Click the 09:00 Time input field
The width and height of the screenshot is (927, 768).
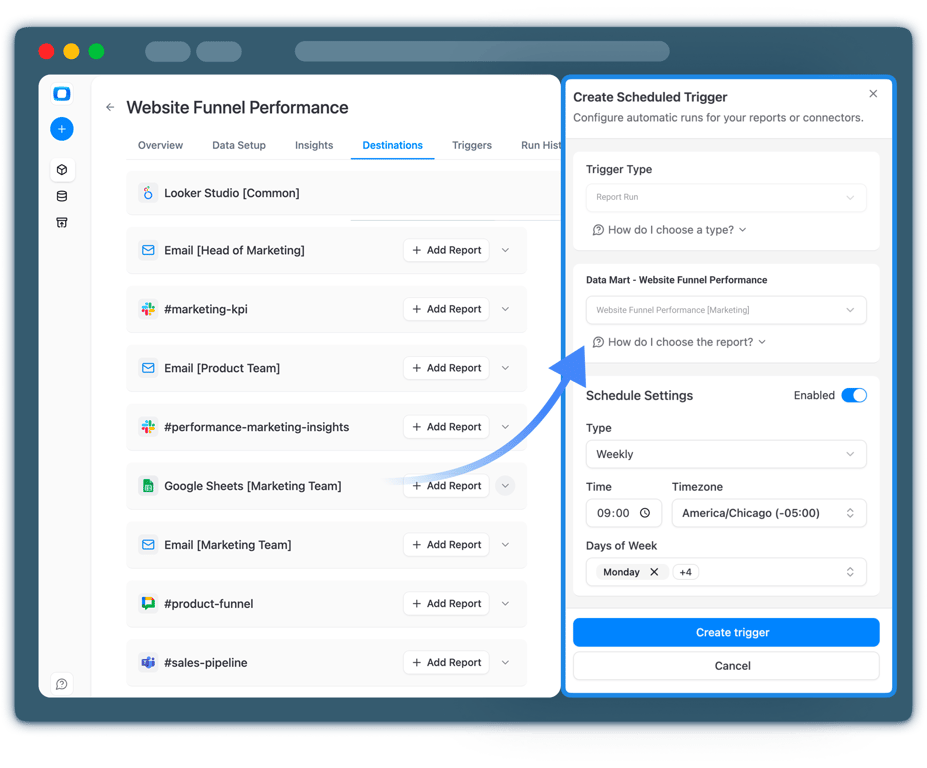[624, 513]
